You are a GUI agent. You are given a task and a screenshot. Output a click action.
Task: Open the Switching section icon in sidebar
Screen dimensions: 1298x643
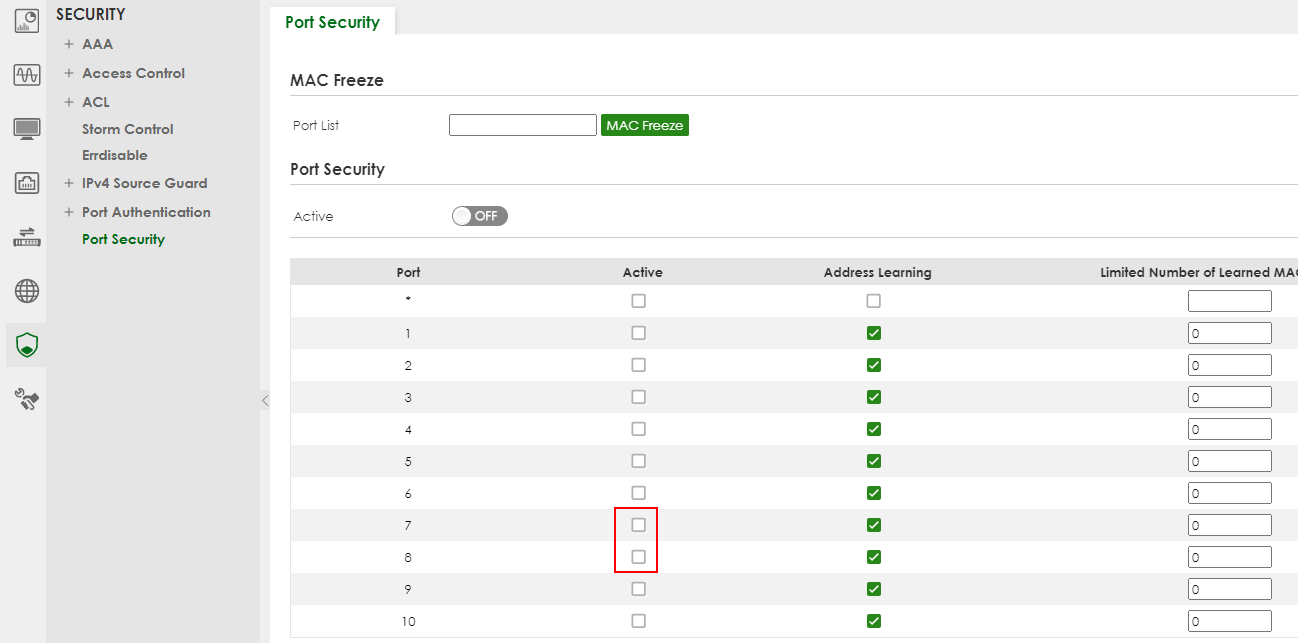(x=25, y=237)
